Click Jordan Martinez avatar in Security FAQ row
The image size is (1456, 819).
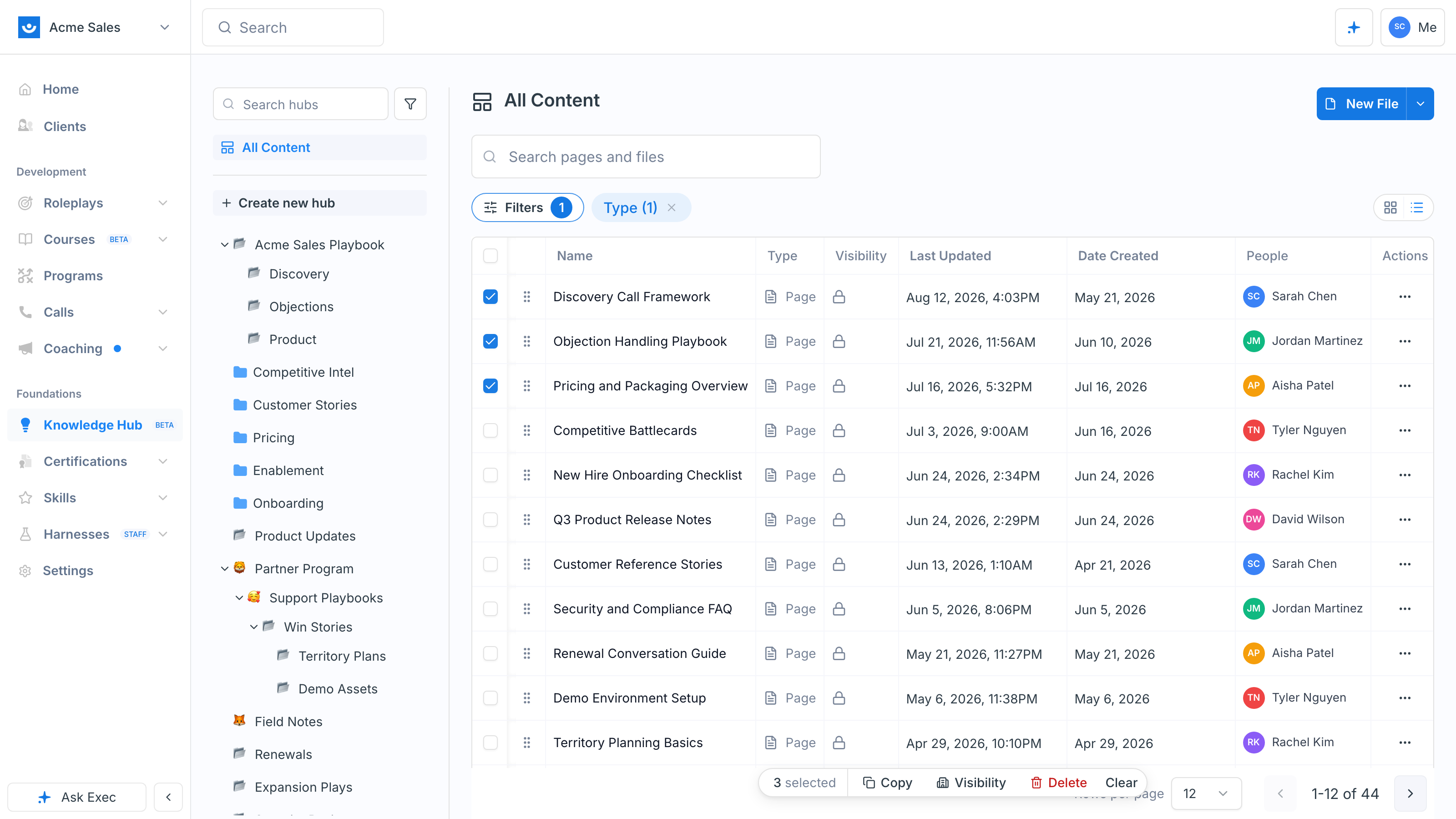[x=1253, y=609]
